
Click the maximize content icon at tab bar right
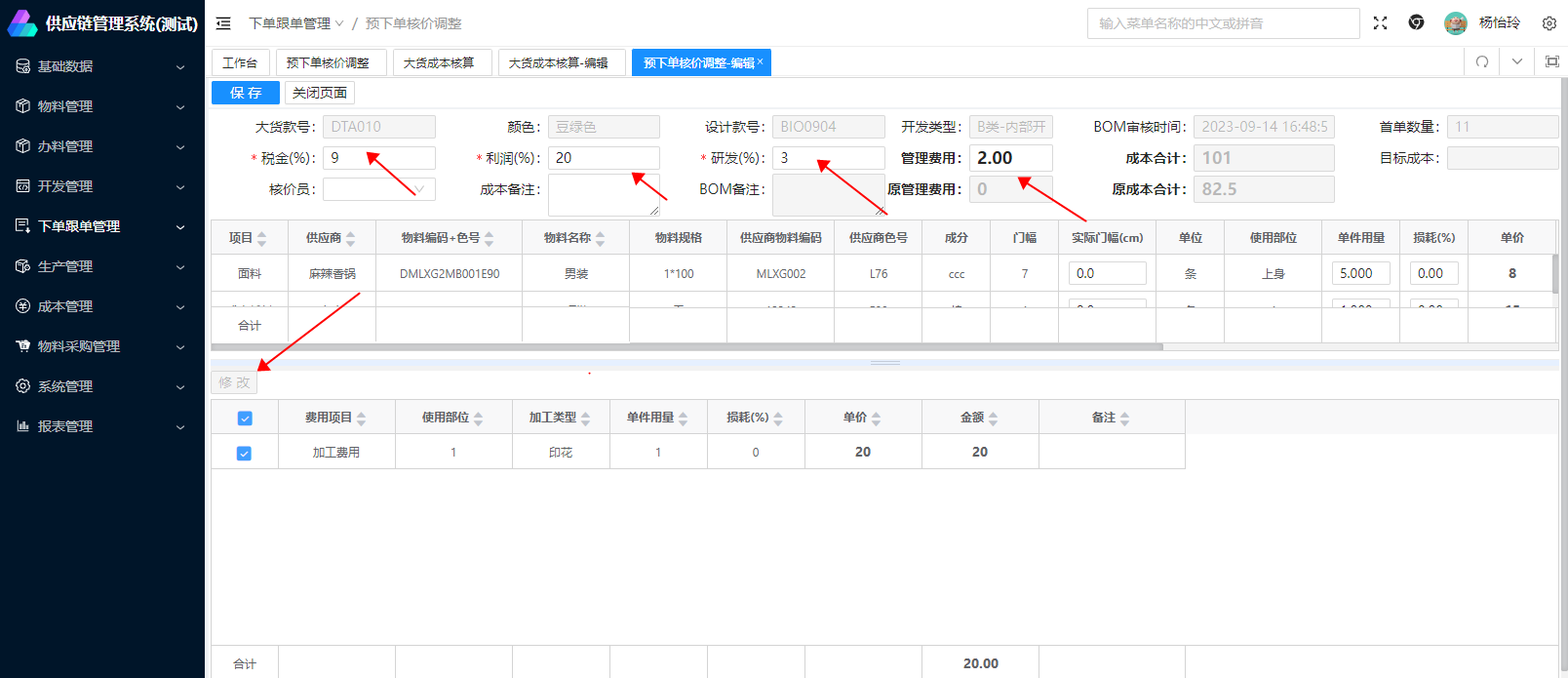(1551, 62)
